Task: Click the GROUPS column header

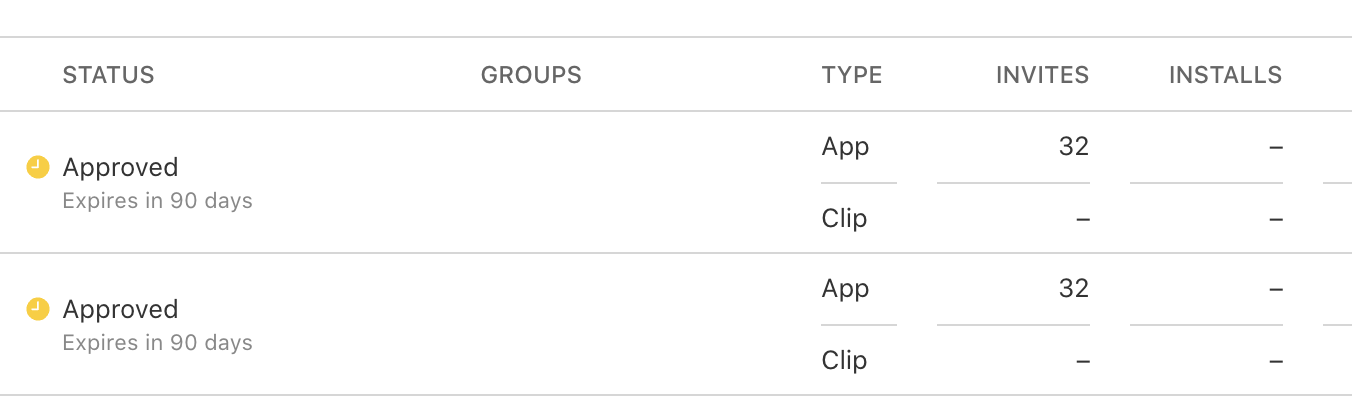Action: 531,75
